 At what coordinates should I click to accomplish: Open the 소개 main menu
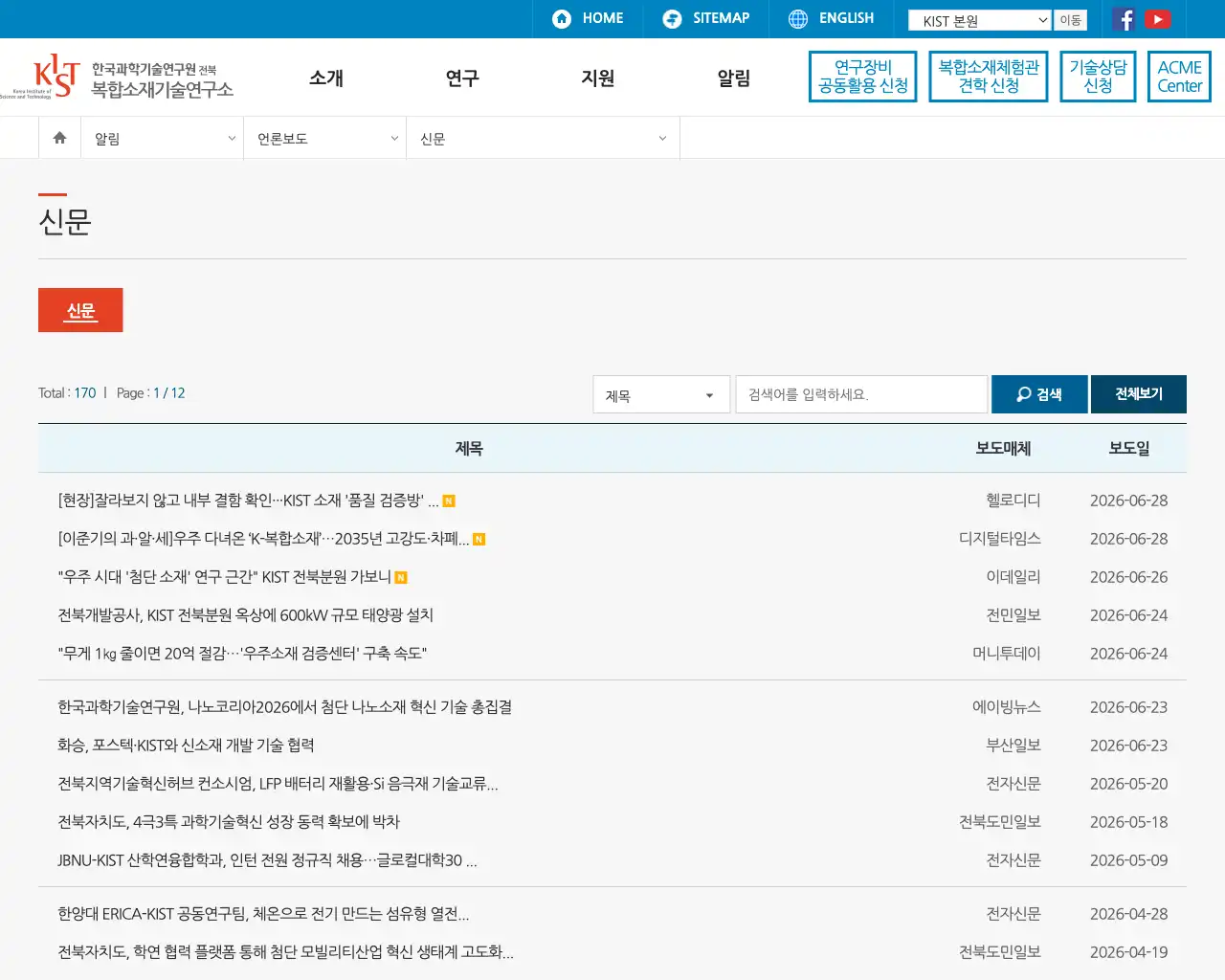pyautogui.click(x=326, y=78)
